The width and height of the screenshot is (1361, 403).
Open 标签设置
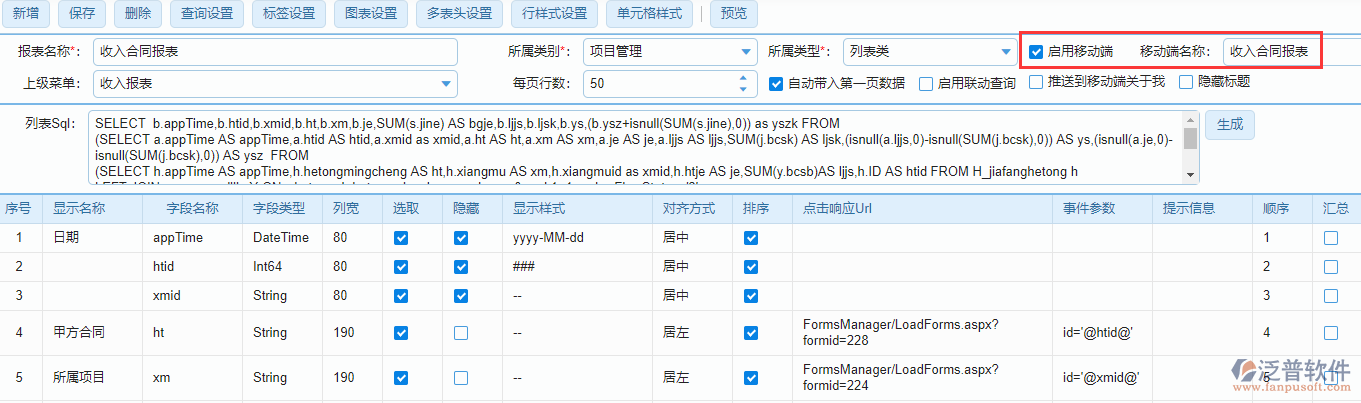[x=288, y=14]
